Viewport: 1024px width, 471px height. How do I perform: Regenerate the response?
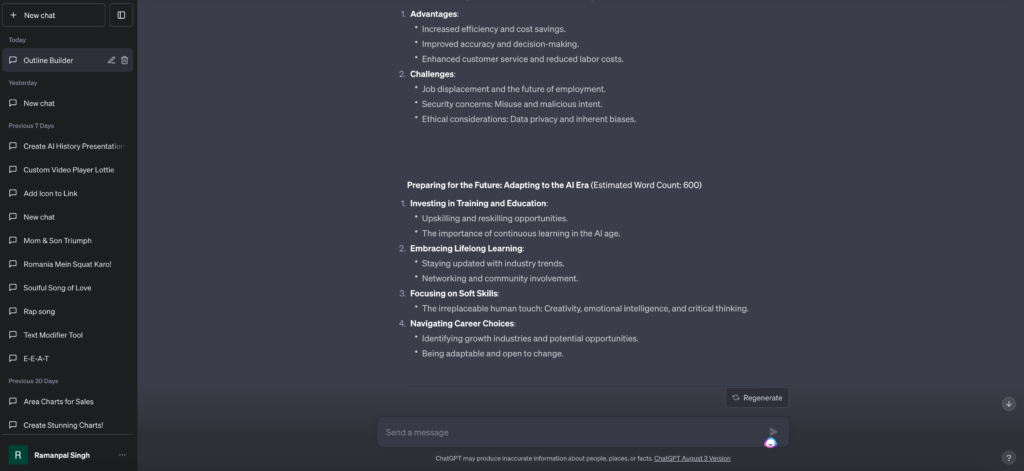(757, 397)
